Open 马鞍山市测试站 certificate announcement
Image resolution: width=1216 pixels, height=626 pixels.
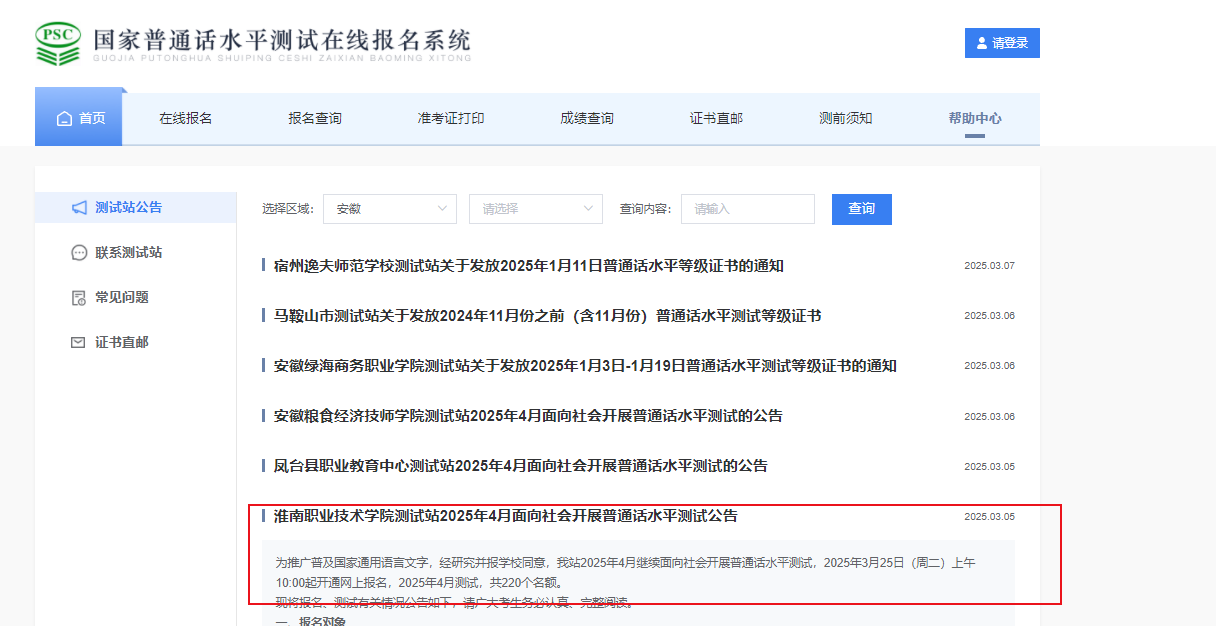click(x=548, y=316)
